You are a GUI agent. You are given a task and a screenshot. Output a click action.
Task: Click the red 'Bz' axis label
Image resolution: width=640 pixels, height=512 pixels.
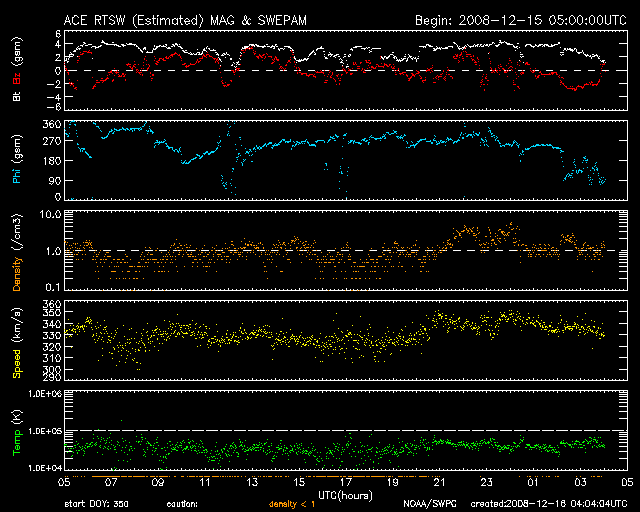tap(17, 79)
